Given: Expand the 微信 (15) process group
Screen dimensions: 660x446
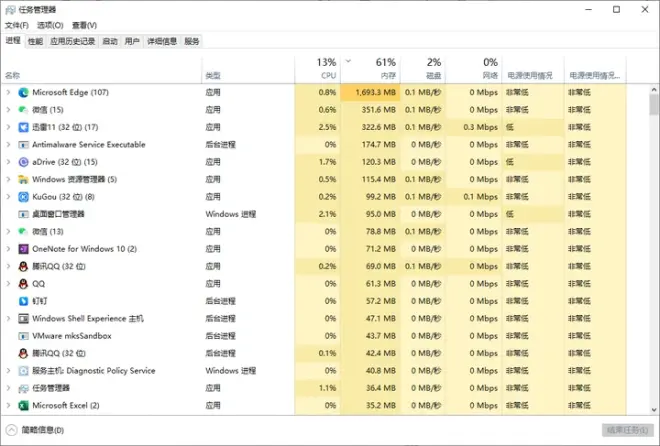Looking at the screenshot, I should pos(8,110).
